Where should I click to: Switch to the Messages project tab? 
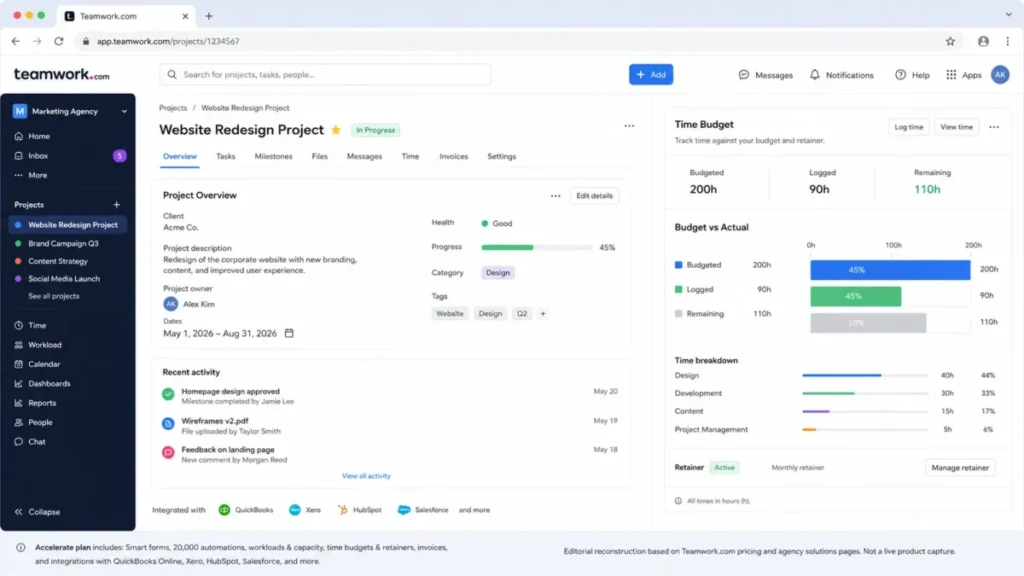click(364, 157)
